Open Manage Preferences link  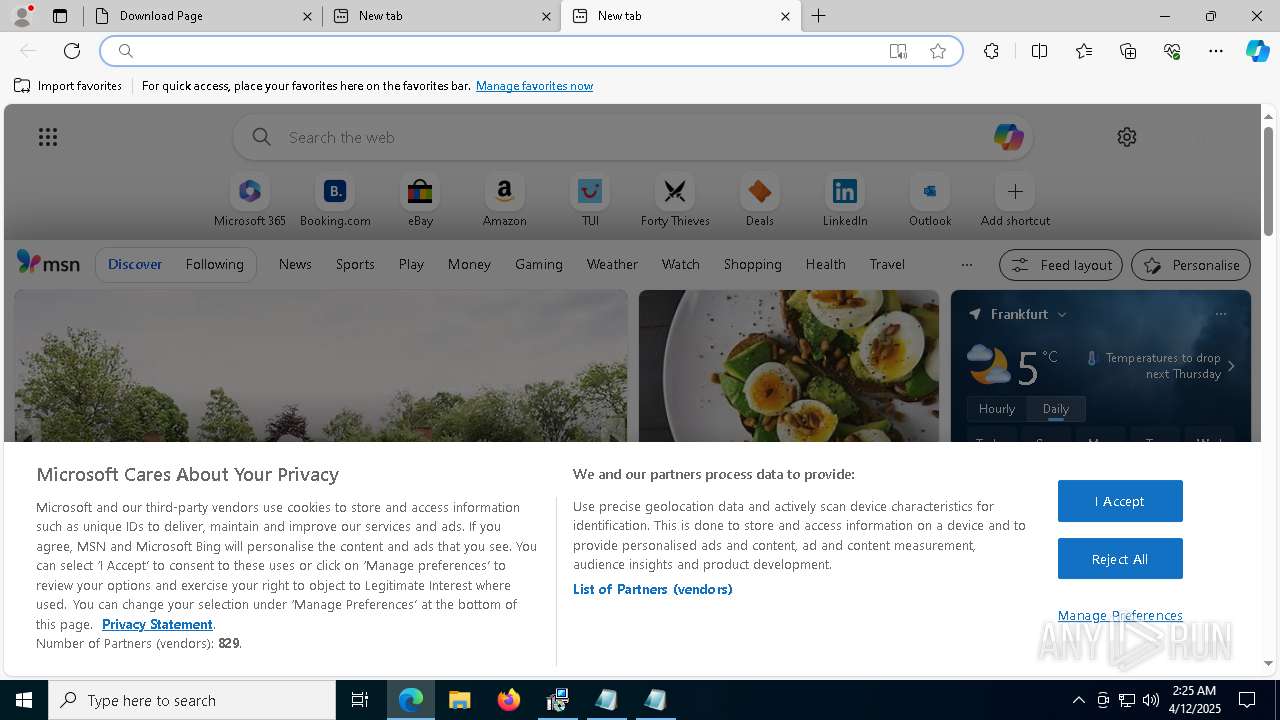[1120, 615]
